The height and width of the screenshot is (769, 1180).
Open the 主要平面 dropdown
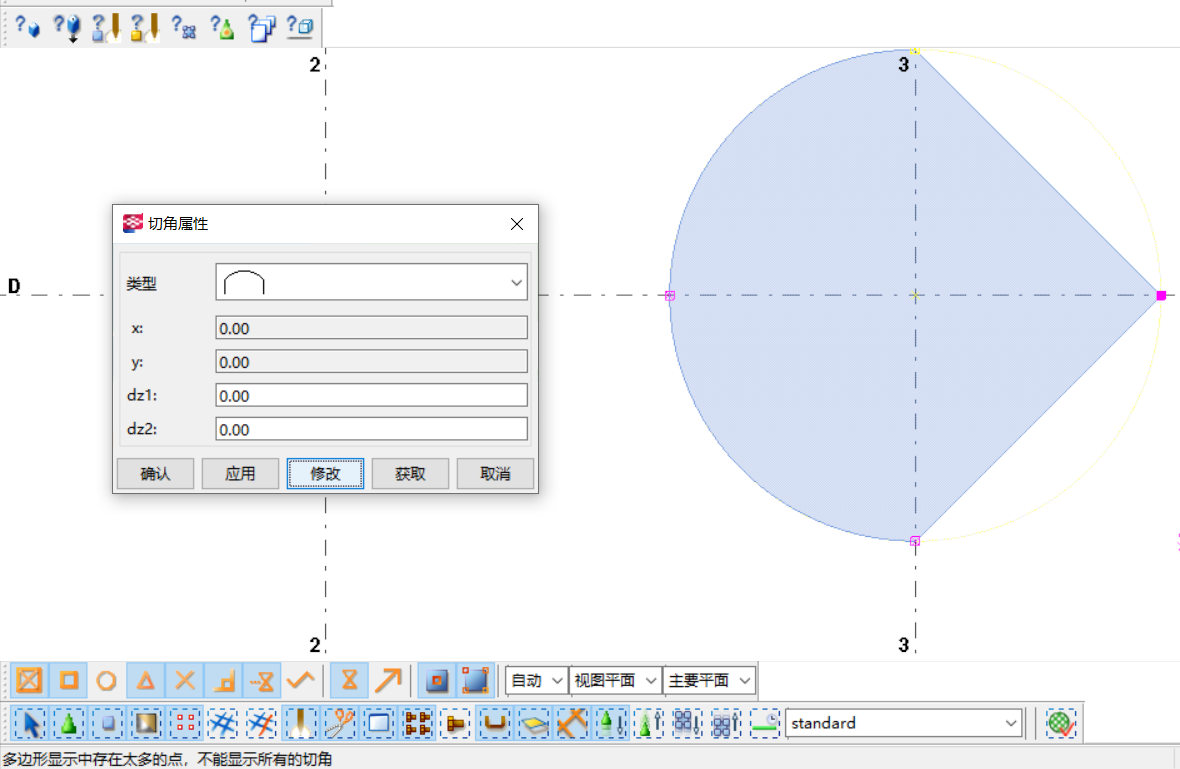[710, 680]
